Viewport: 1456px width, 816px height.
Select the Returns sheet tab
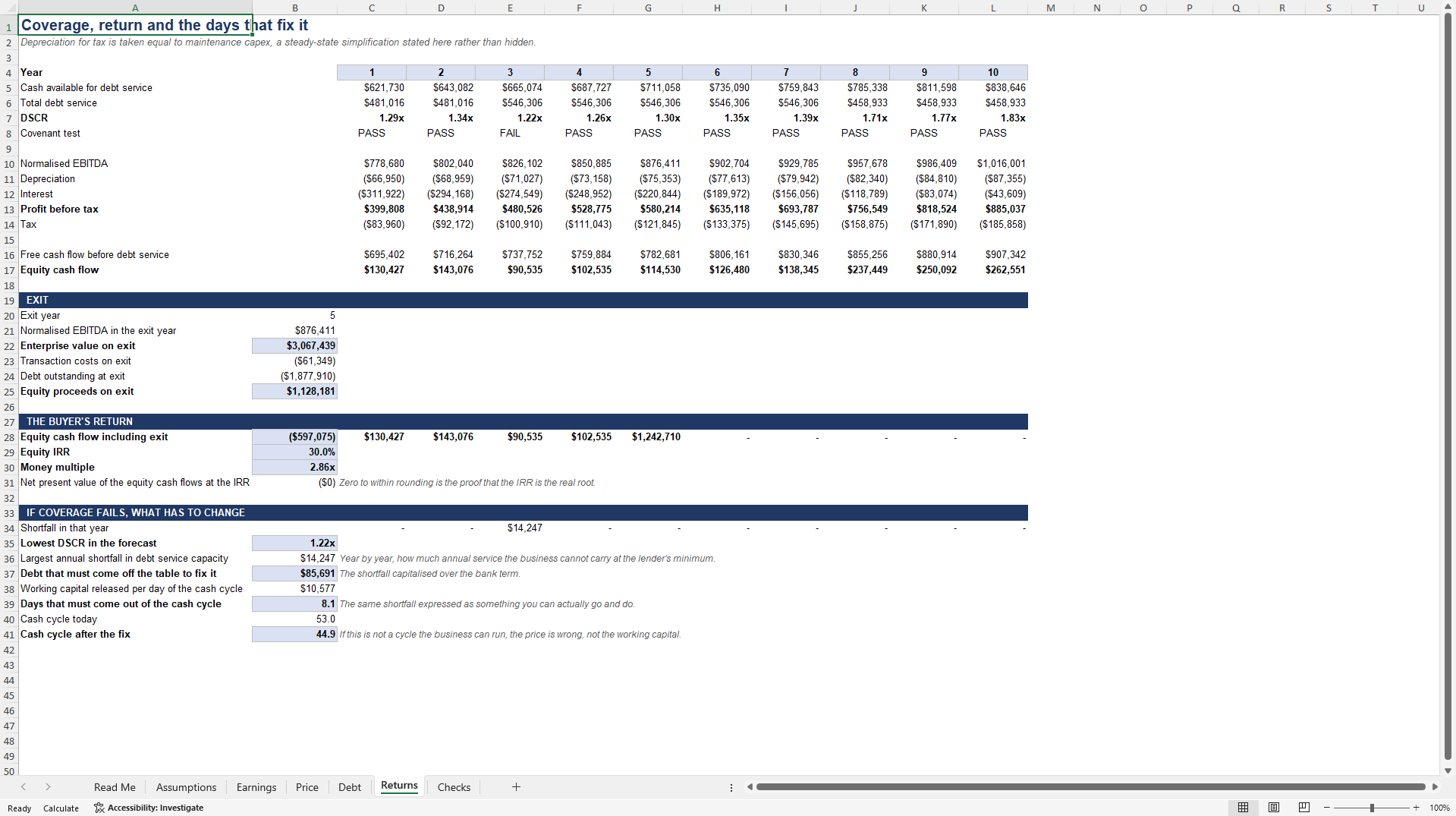click(399, 786)
